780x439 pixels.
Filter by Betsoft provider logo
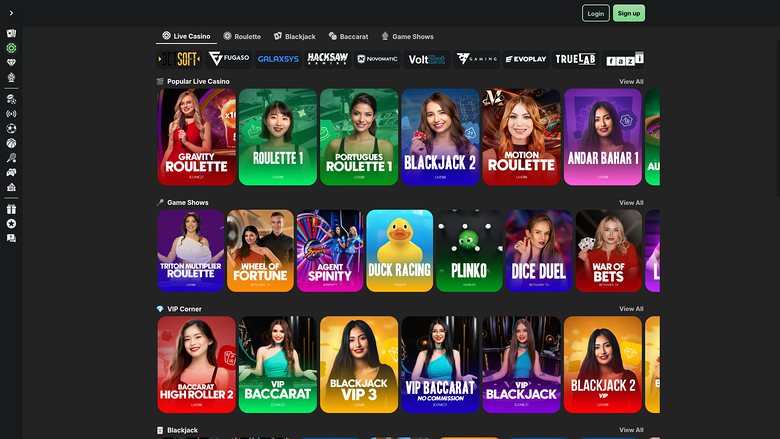point(179,59)
